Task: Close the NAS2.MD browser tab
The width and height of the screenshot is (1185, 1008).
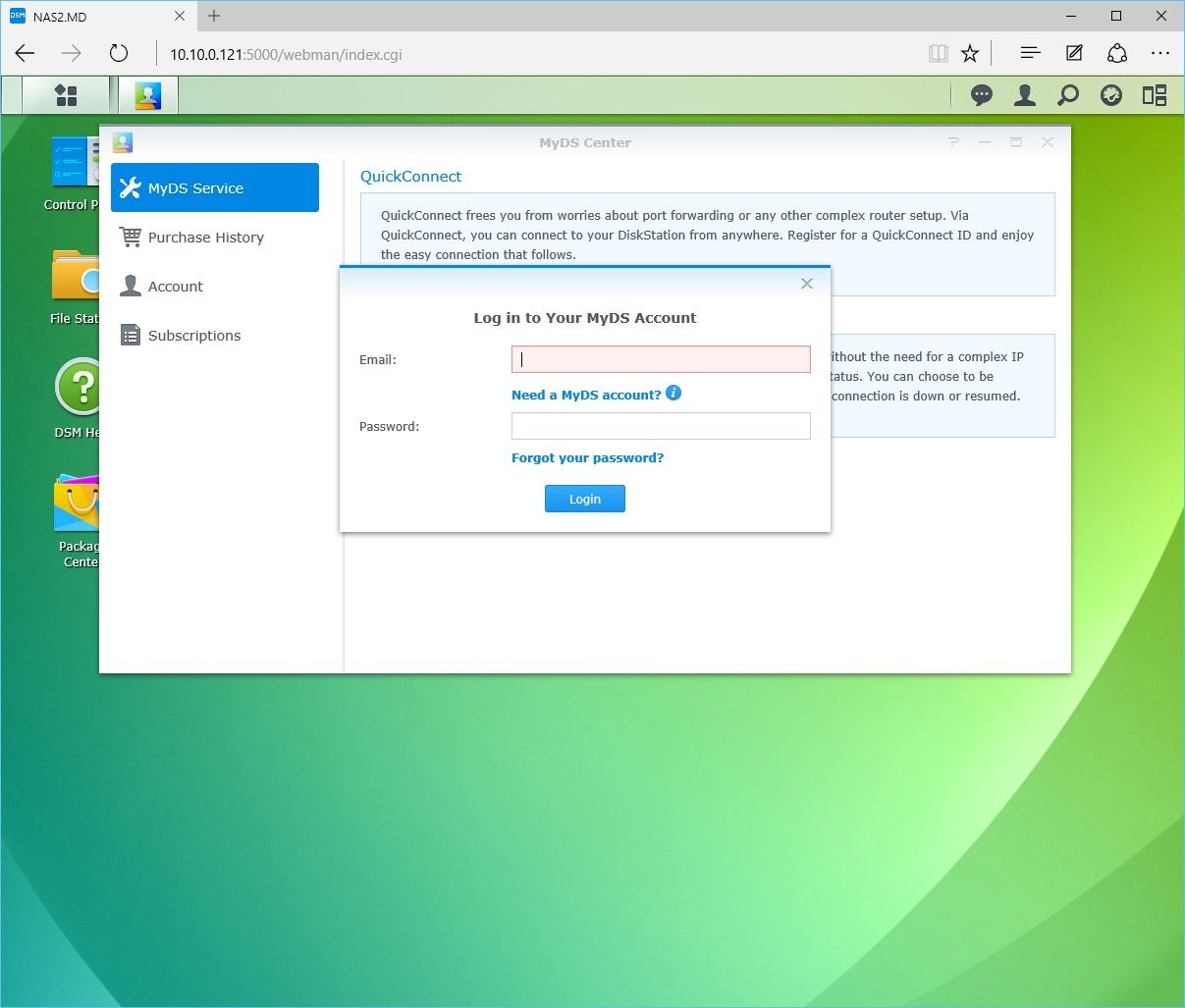Action: pos(180,16)
